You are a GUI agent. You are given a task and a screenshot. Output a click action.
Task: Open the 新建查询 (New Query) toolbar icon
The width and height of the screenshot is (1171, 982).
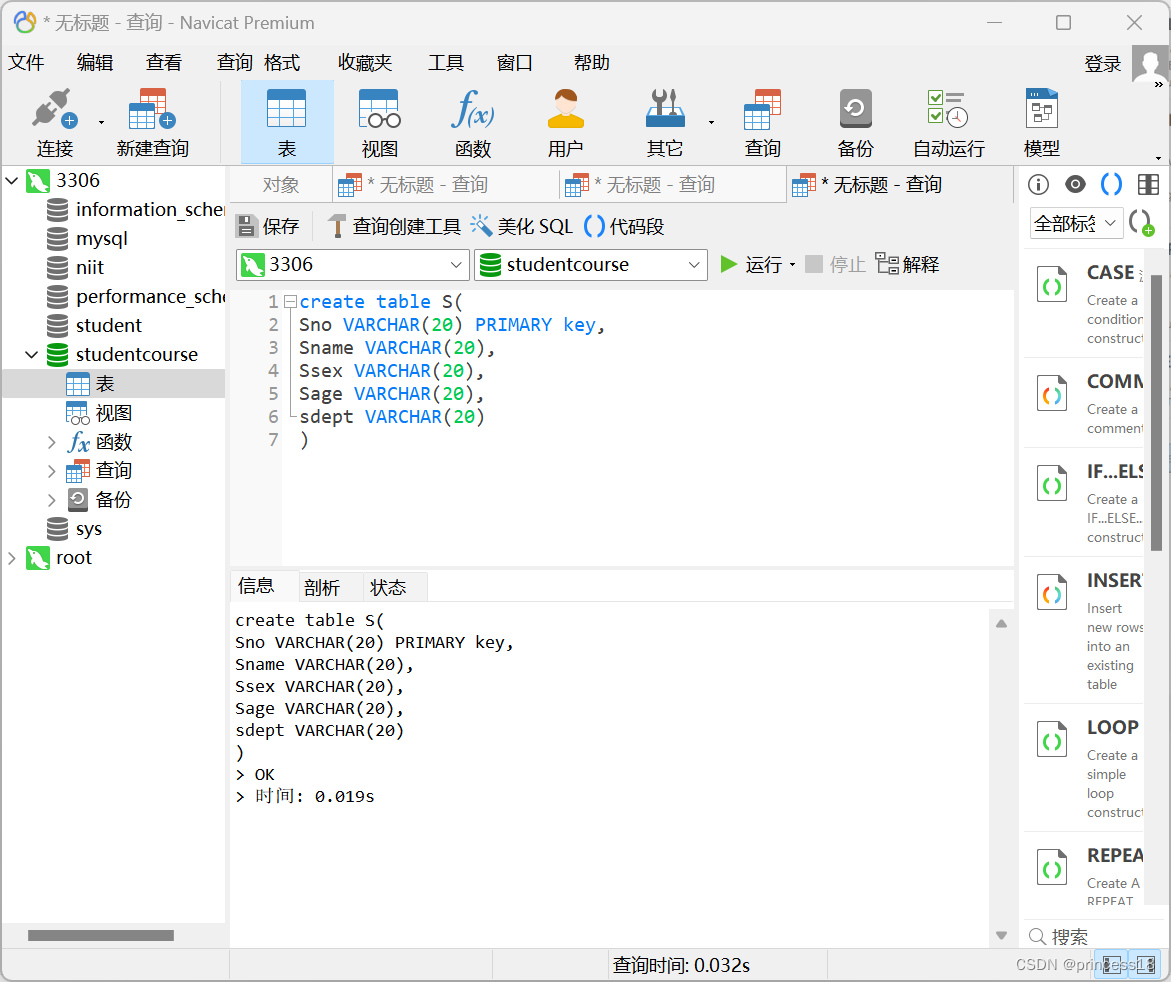pyautogui.click(x=152, y=120)
